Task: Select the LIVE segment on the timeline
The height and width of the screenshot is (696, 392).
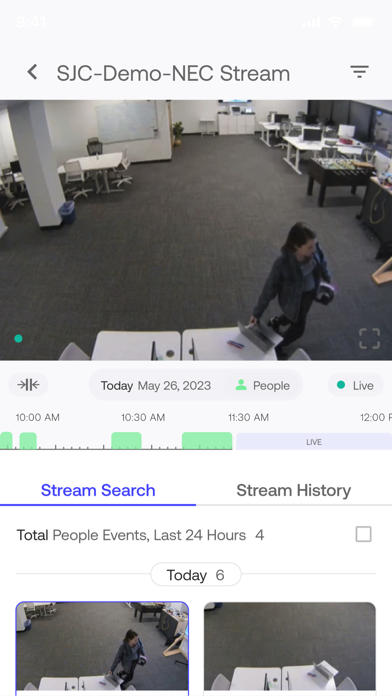Action: (314, 442)
